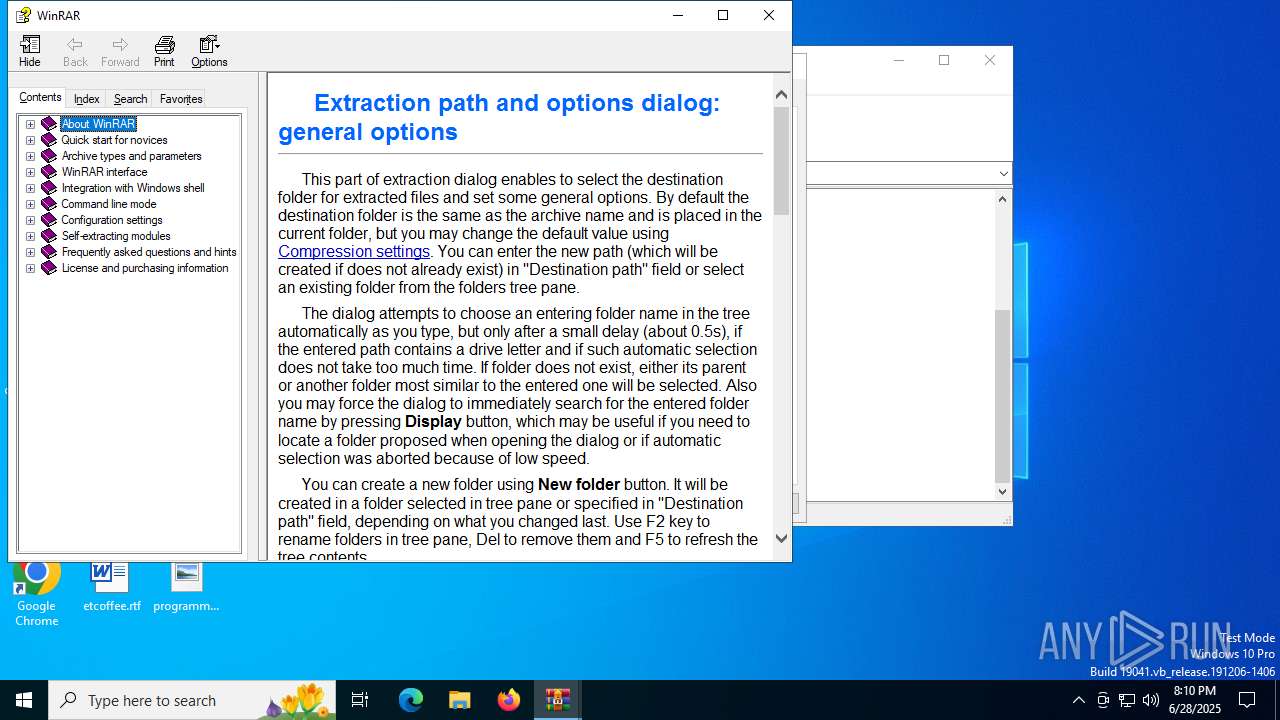The height and width of the screenshot is (720, 1280).
Task: Click the Forward arrow toolbar icon
Action: [x=120, y=51]
